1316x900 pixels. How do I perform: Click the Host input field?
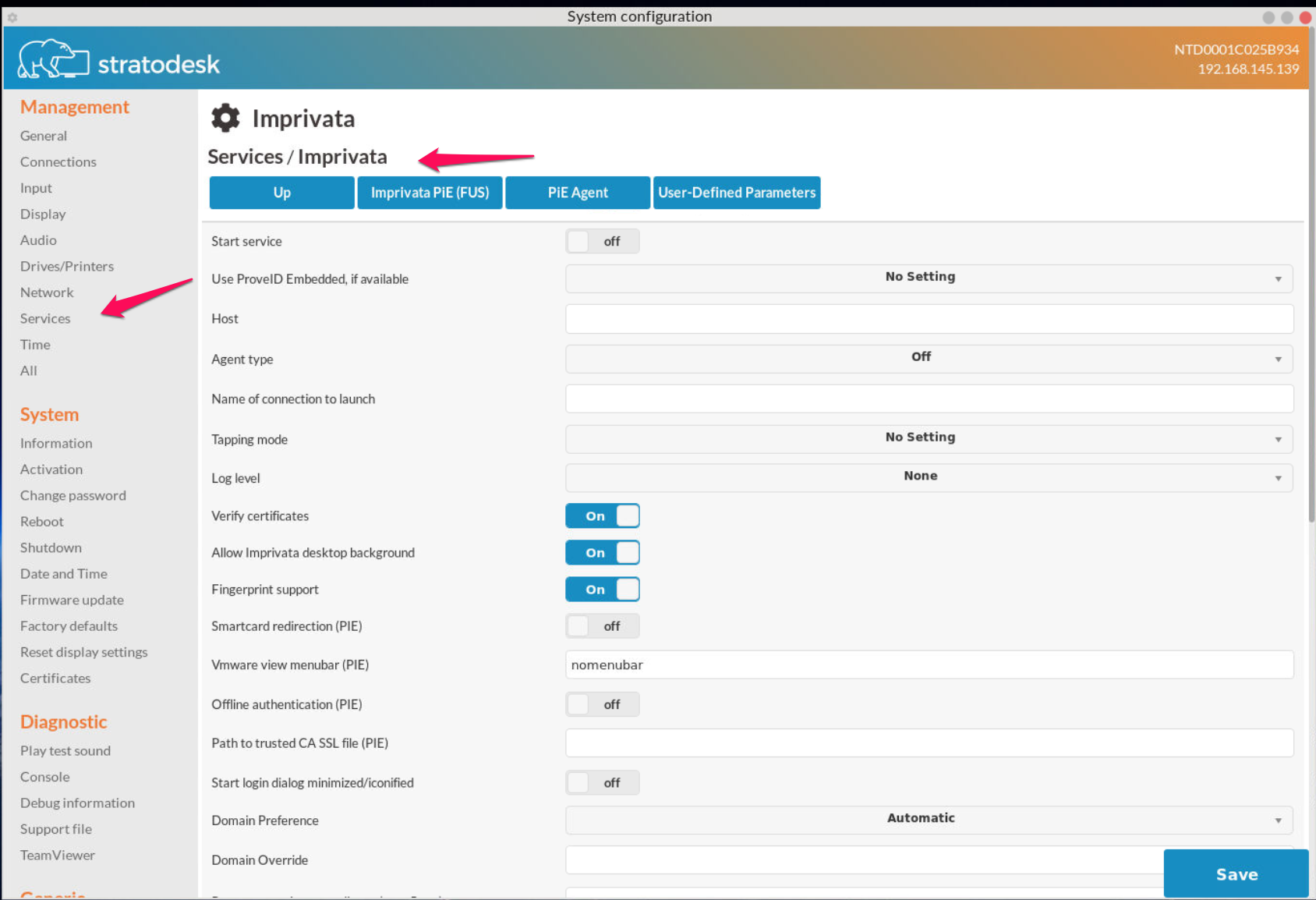click(928, 319)
